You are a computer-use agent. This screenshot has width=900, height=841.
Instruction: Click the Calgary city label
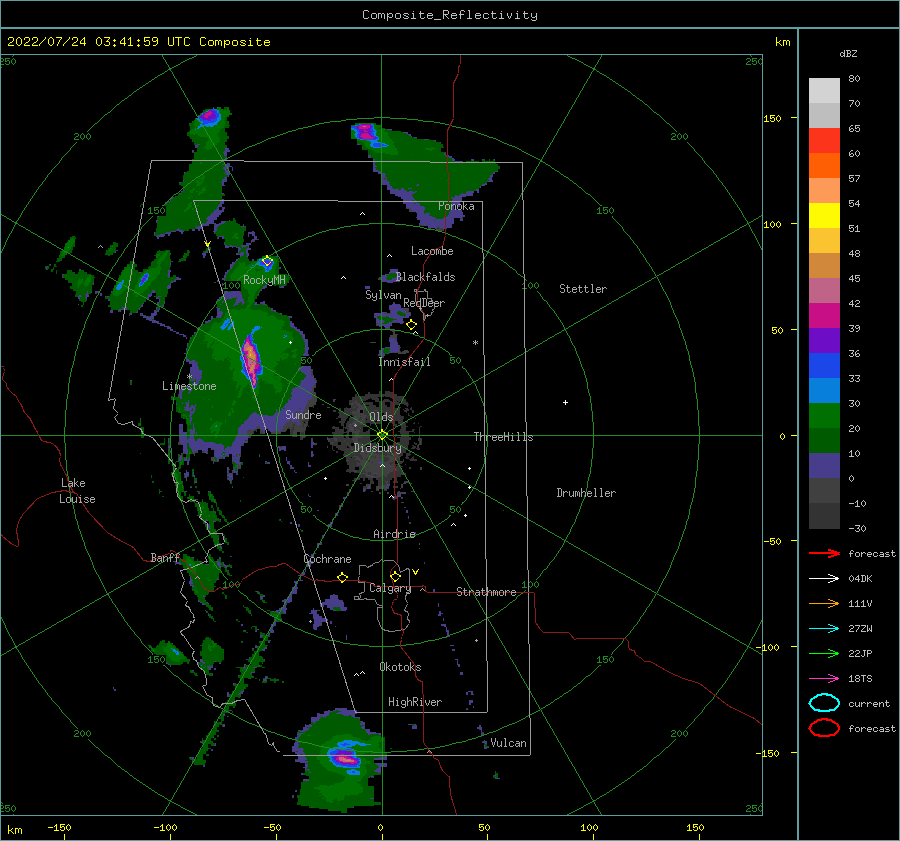click(390, 588)
